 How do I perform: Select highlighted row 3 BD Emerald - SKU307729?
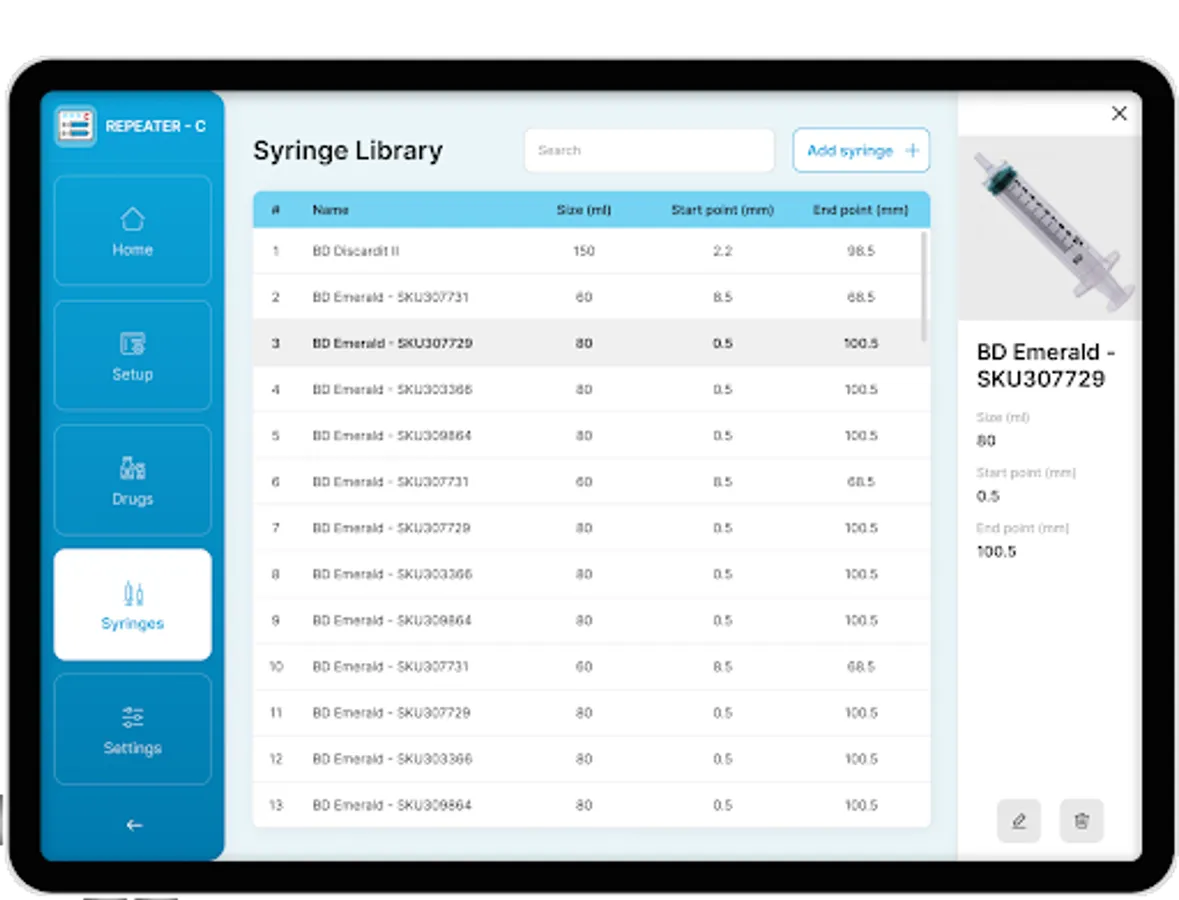(x=591, y=344)
